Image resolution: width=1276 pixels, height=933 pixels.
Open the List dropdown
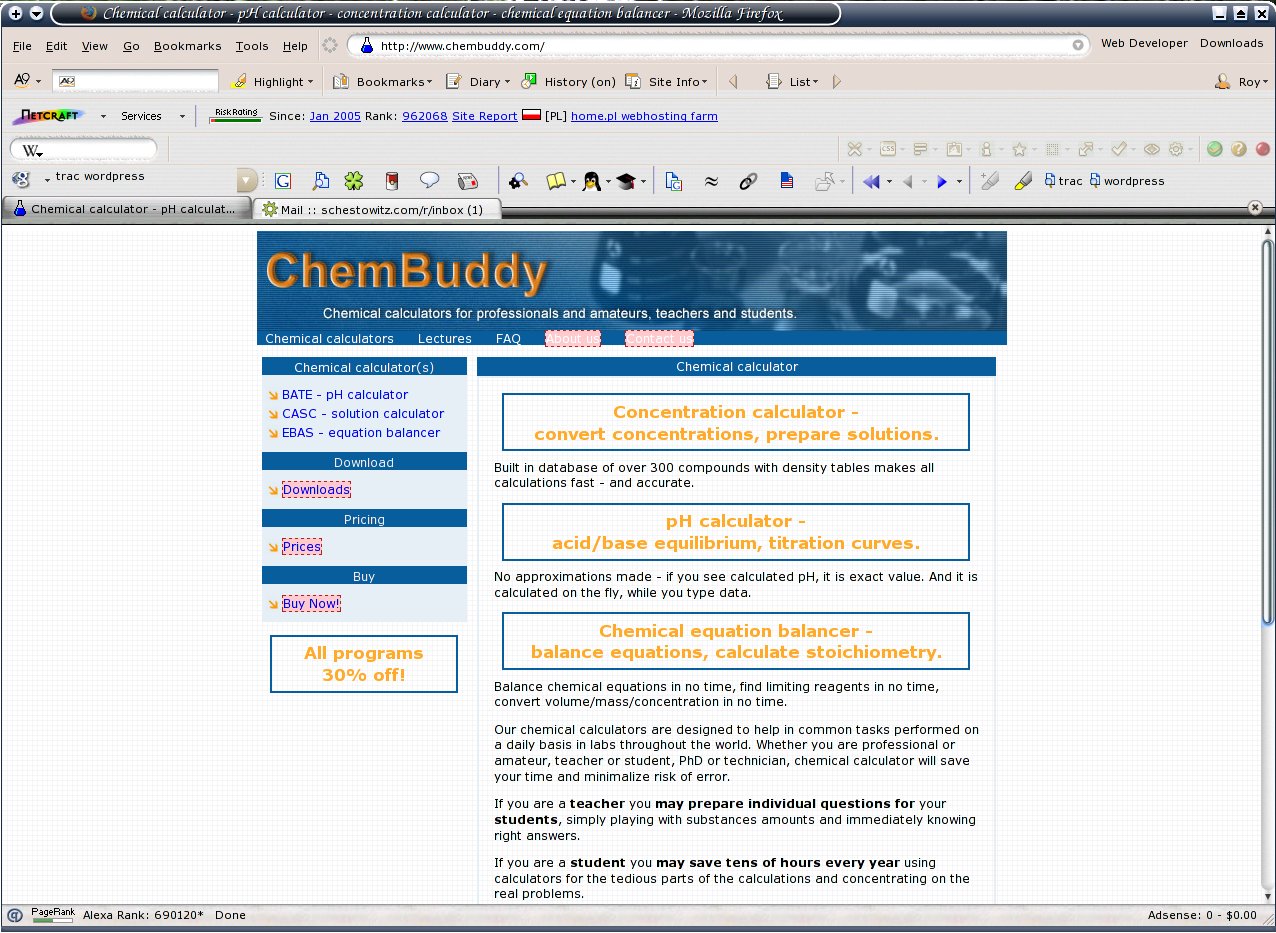(793, 82)
